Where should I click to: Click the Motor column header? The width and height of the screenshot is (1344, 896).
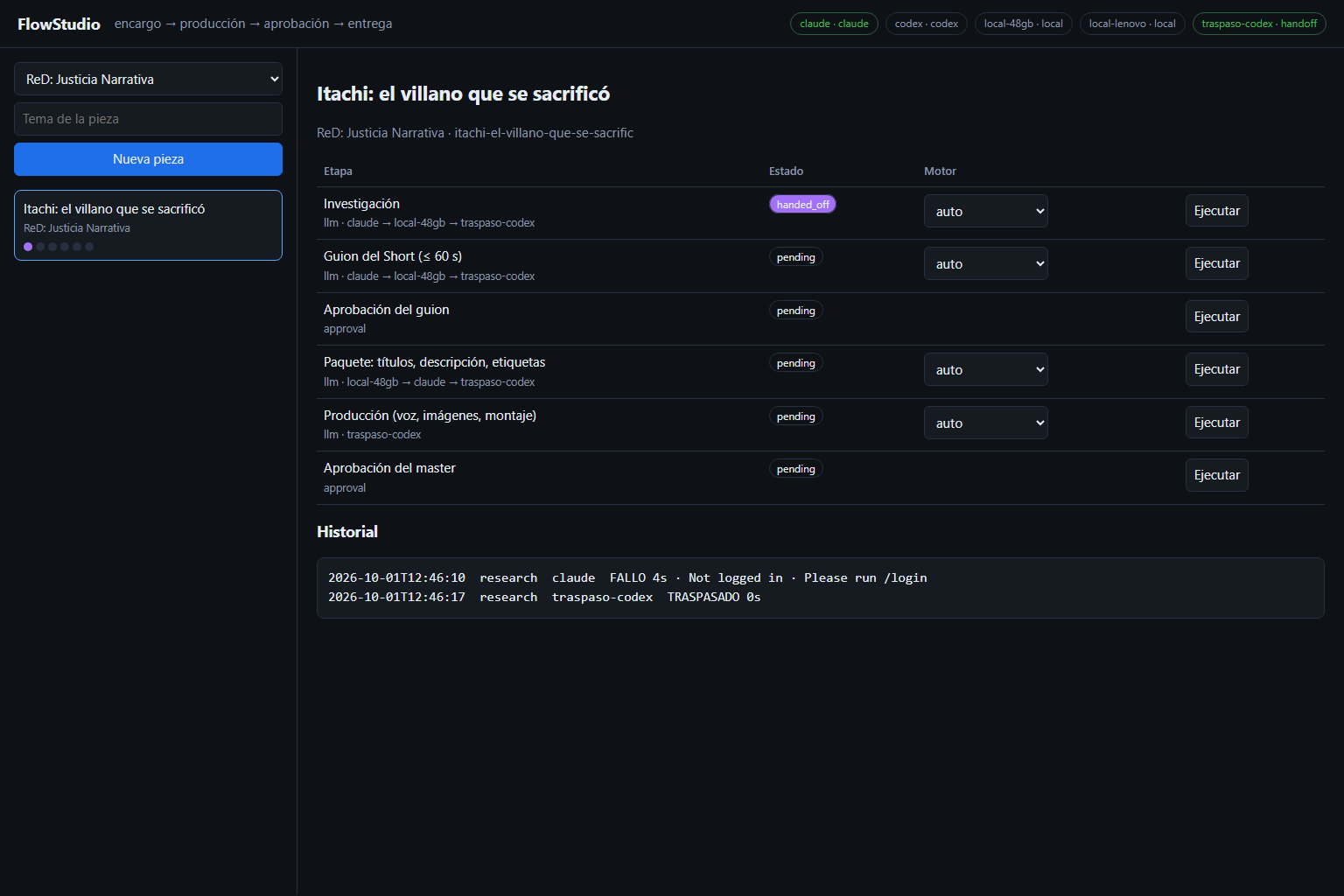tap(940, 171)
